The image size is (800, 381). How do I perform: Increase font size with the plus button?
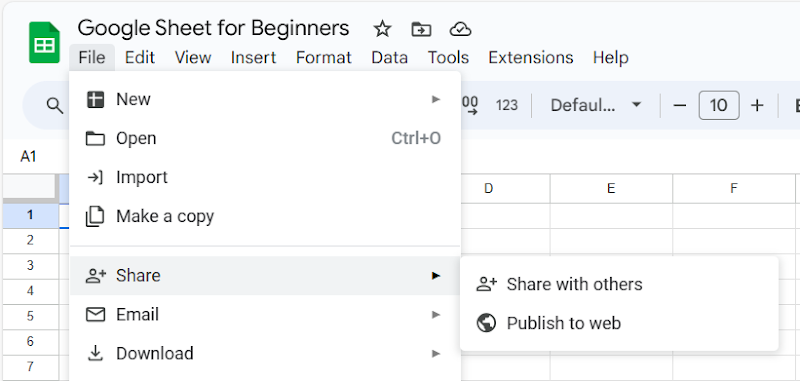(757, 106)
